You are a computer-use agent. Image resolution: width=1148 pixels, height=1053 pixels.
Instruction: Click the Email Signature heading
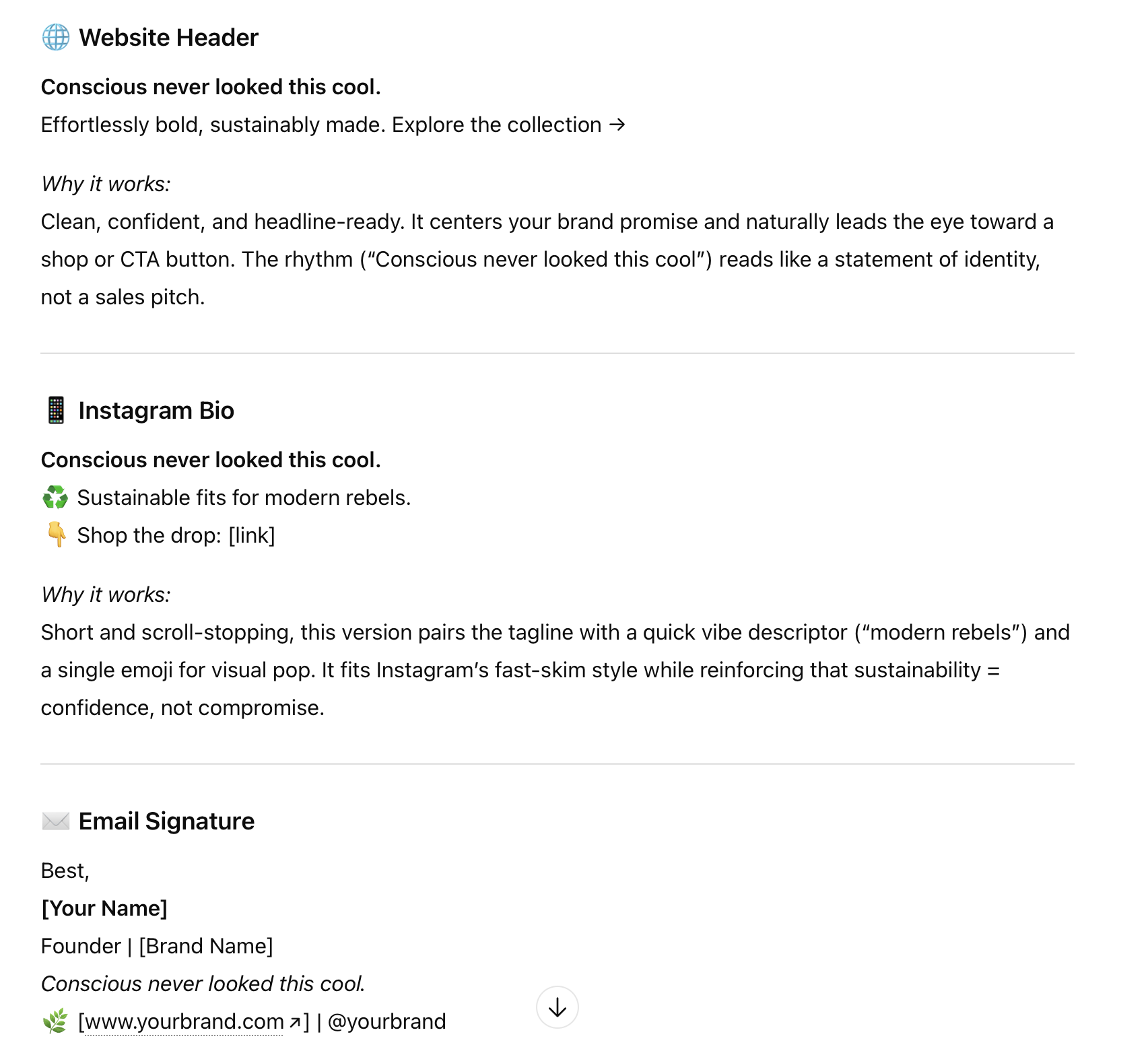tap(166, 821)
